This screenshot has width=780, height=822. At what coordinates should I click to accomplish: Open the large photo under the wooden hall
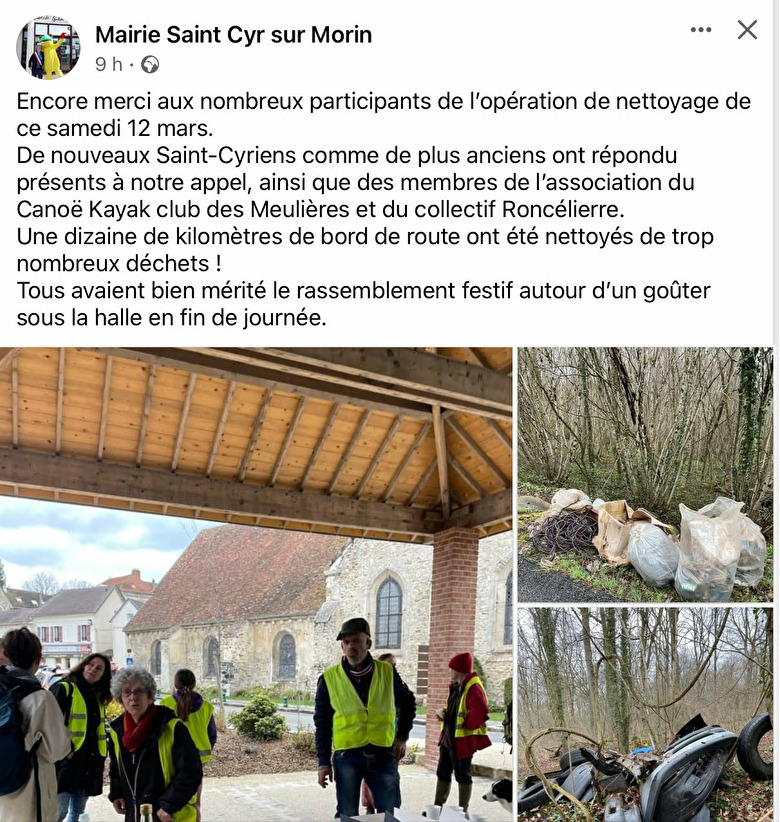(x=256, y=584)
